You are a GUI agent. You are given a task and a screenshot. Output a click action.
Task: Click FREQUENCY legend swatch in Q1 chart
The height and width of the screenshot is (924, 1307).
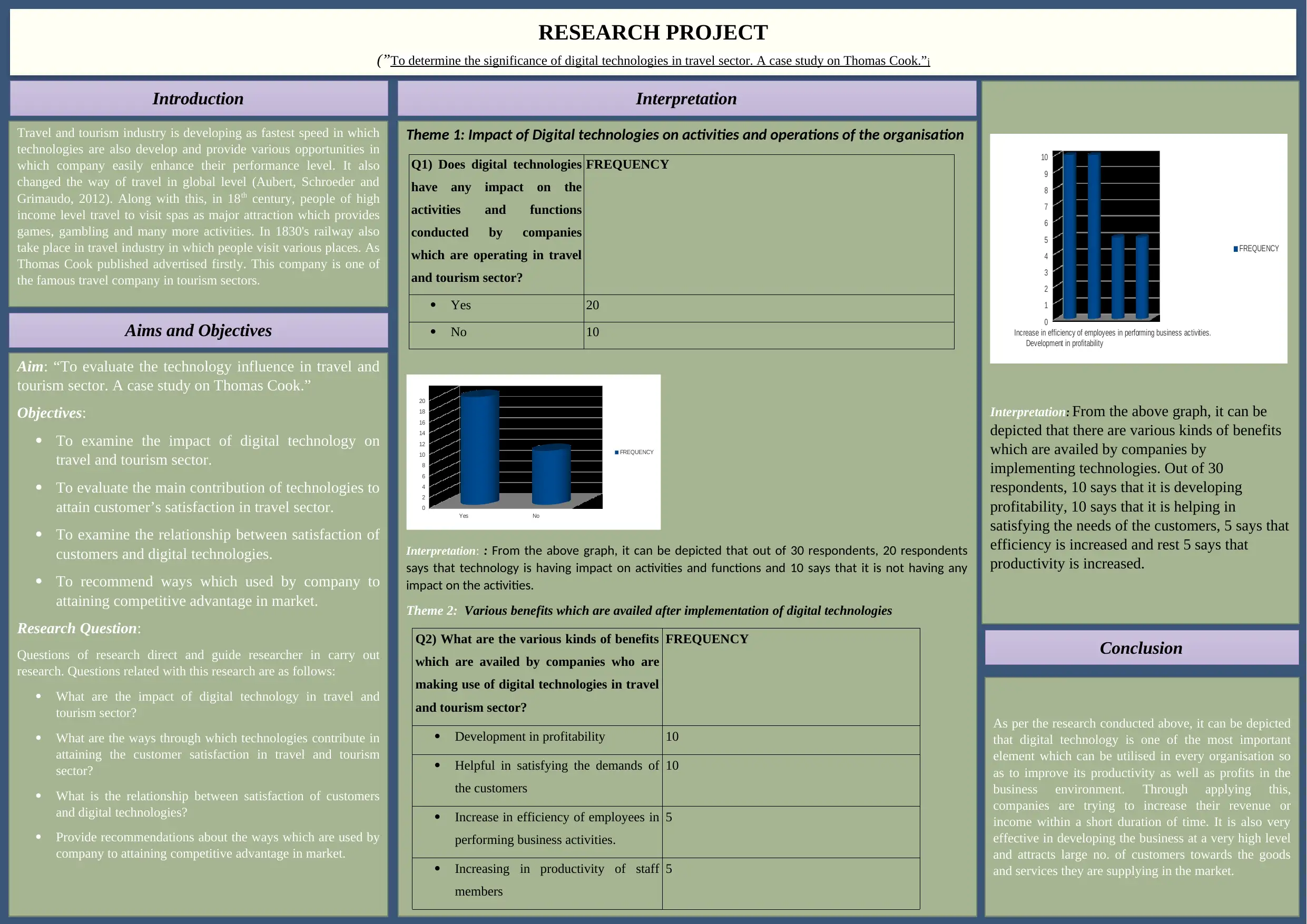616,452
